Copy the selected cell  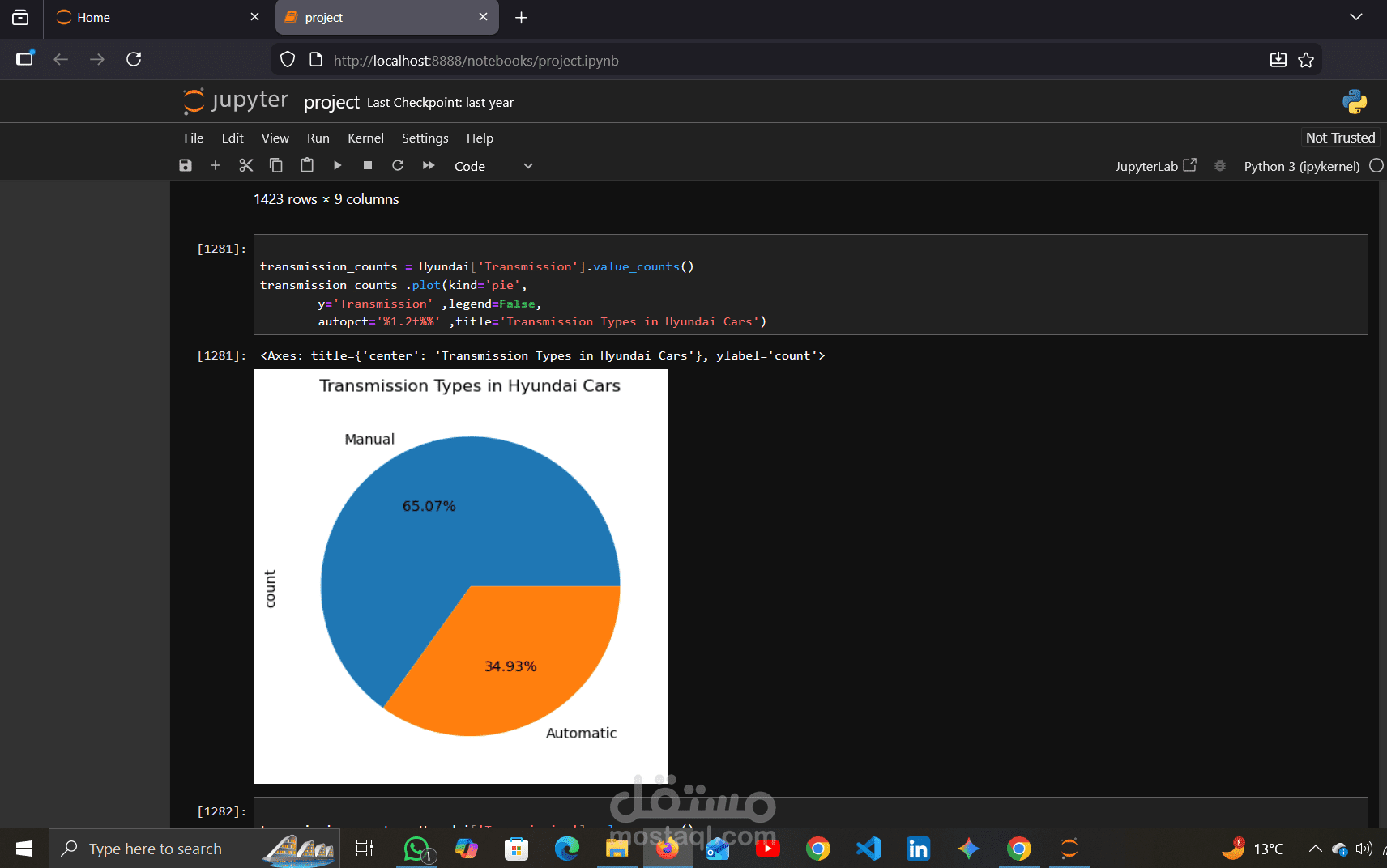pyautogui.click(x=276, y=165)
